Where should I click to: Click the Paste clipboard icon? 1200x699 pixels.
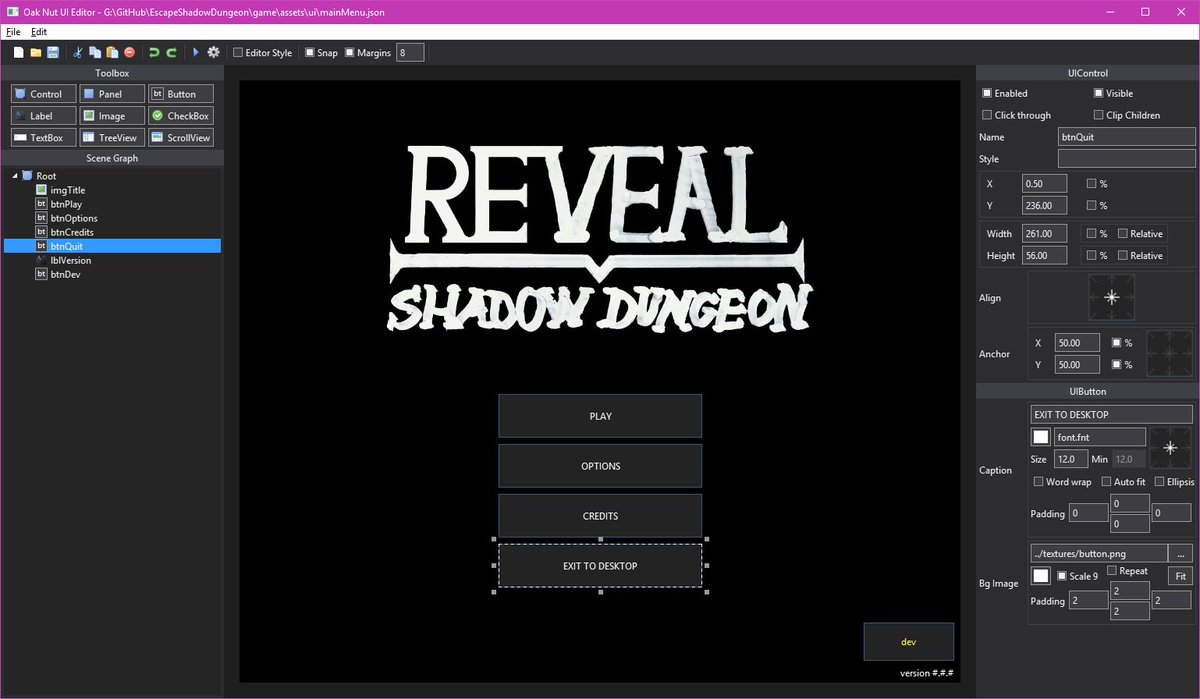112,52
